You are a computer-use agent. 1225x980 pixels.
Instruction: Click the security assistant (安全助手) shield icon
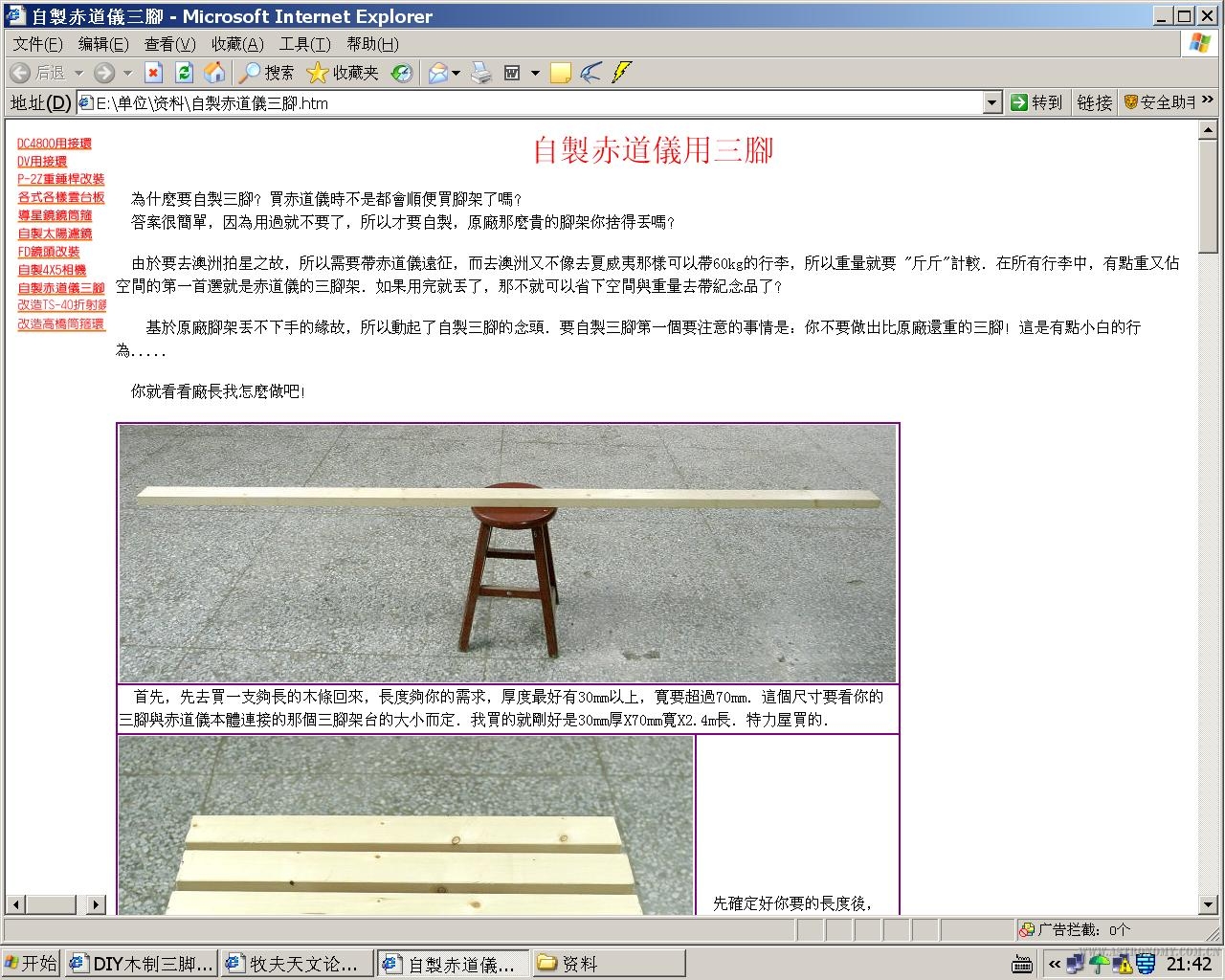tap(1130, 102)
